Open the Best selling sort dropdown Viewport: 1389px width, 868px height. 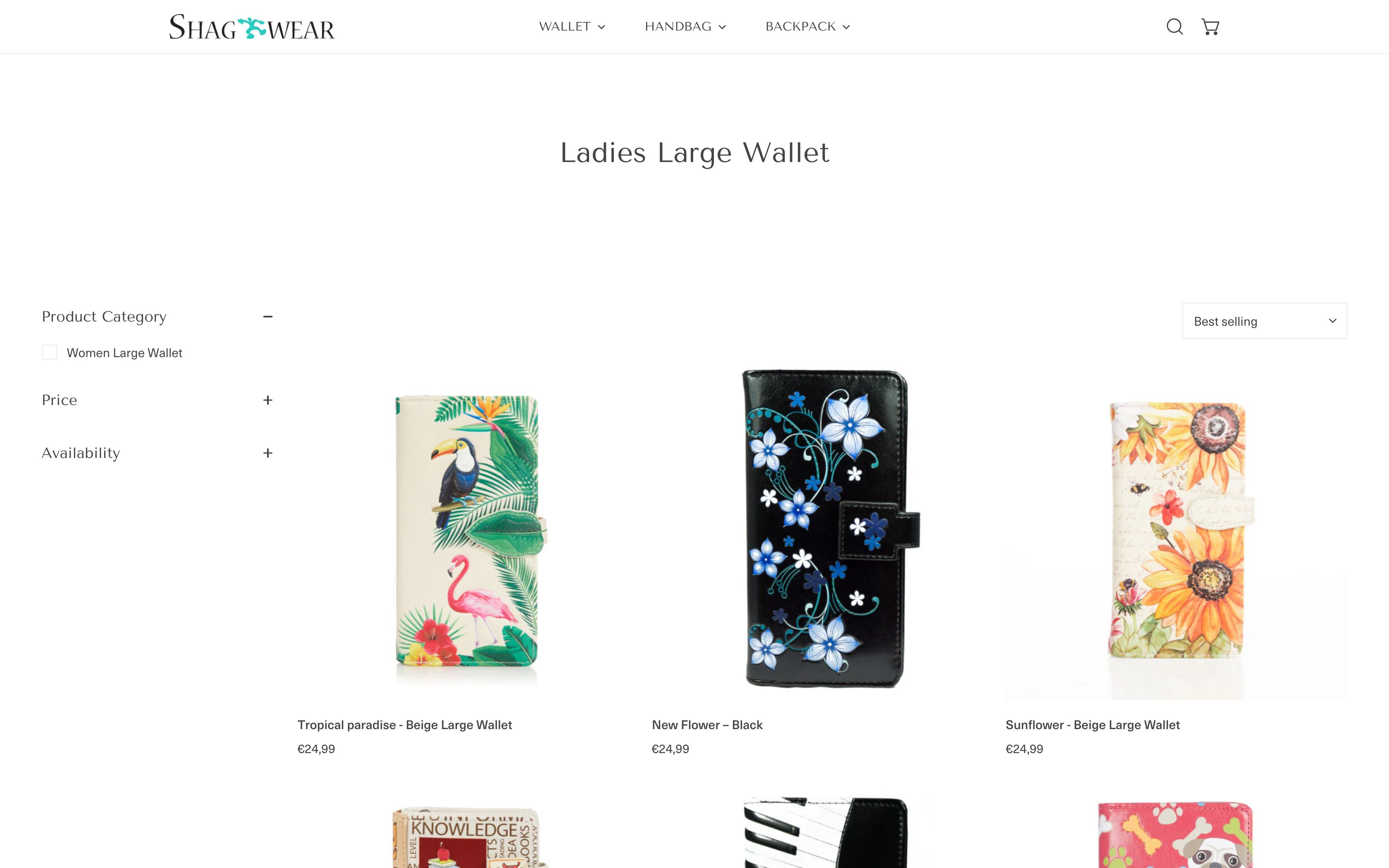tap(1265, 321)
